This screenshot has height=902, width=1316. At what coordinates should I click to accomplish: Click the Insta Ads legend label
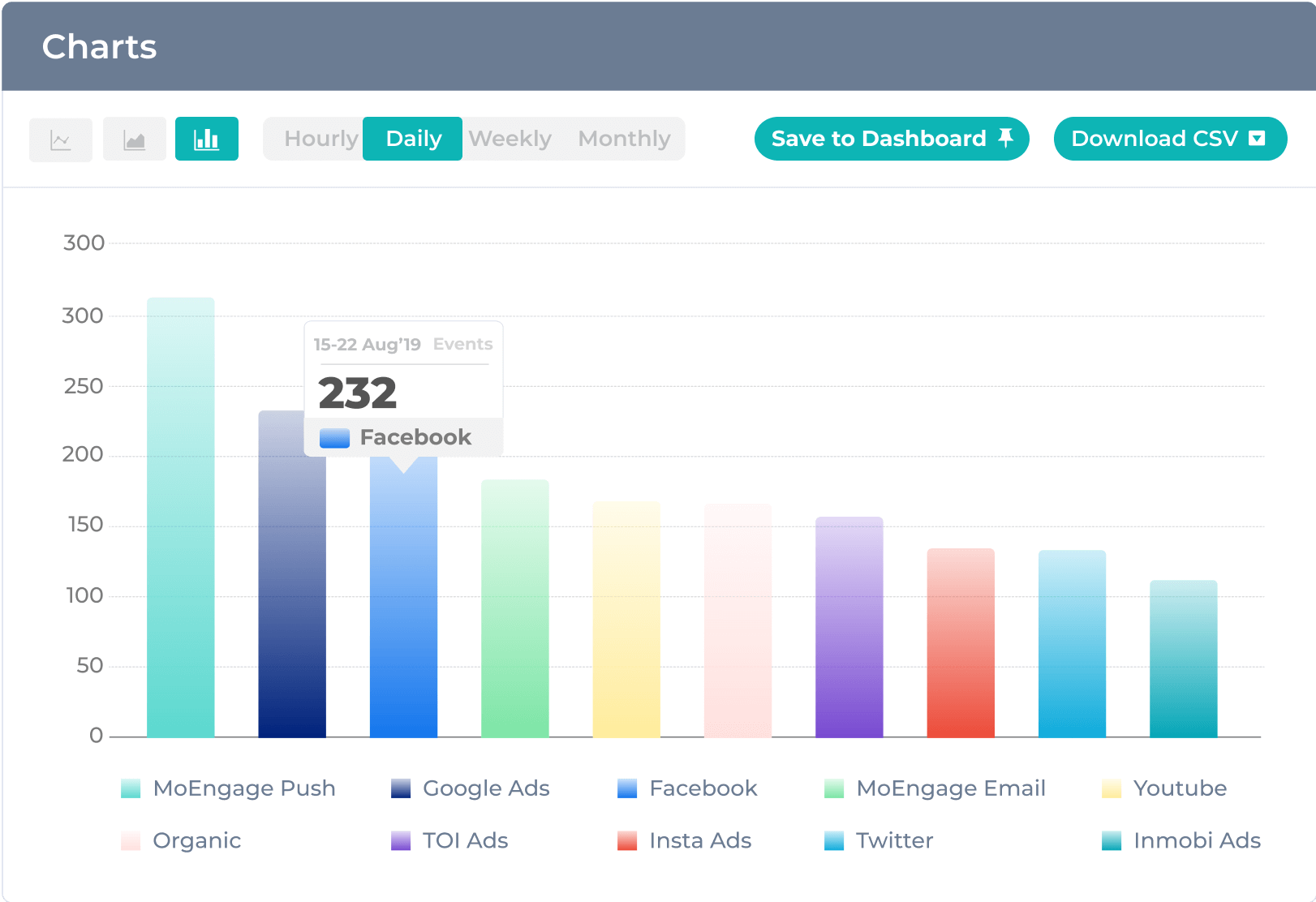[x=701, y=840]
